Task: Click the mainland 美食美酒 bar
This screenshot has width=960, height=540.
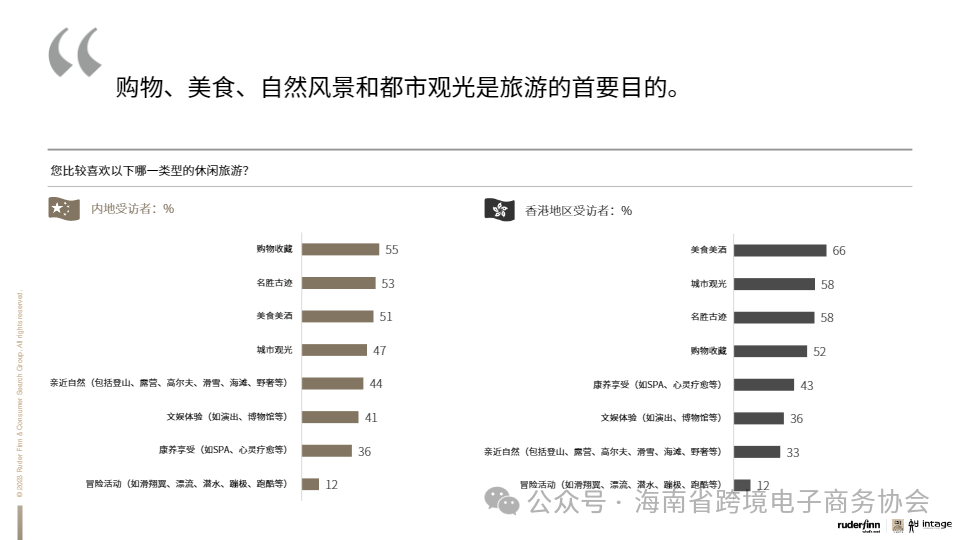Action: [x=337, y=316]
